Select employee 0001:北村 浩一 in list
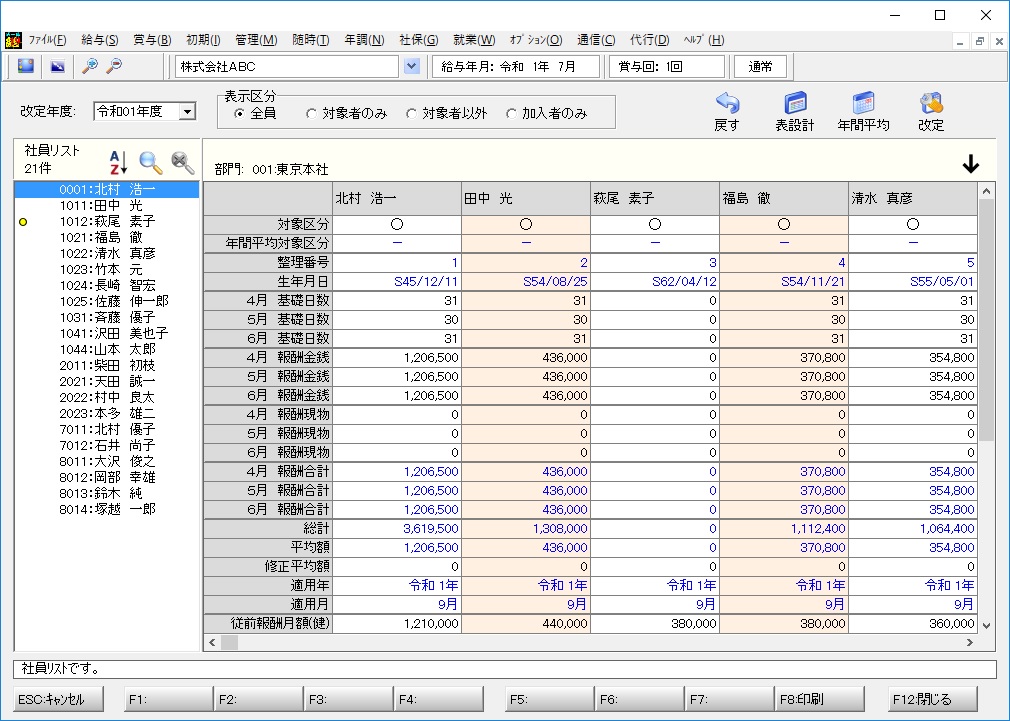This screenshot has height=721, width=1010. click(107, 189)
